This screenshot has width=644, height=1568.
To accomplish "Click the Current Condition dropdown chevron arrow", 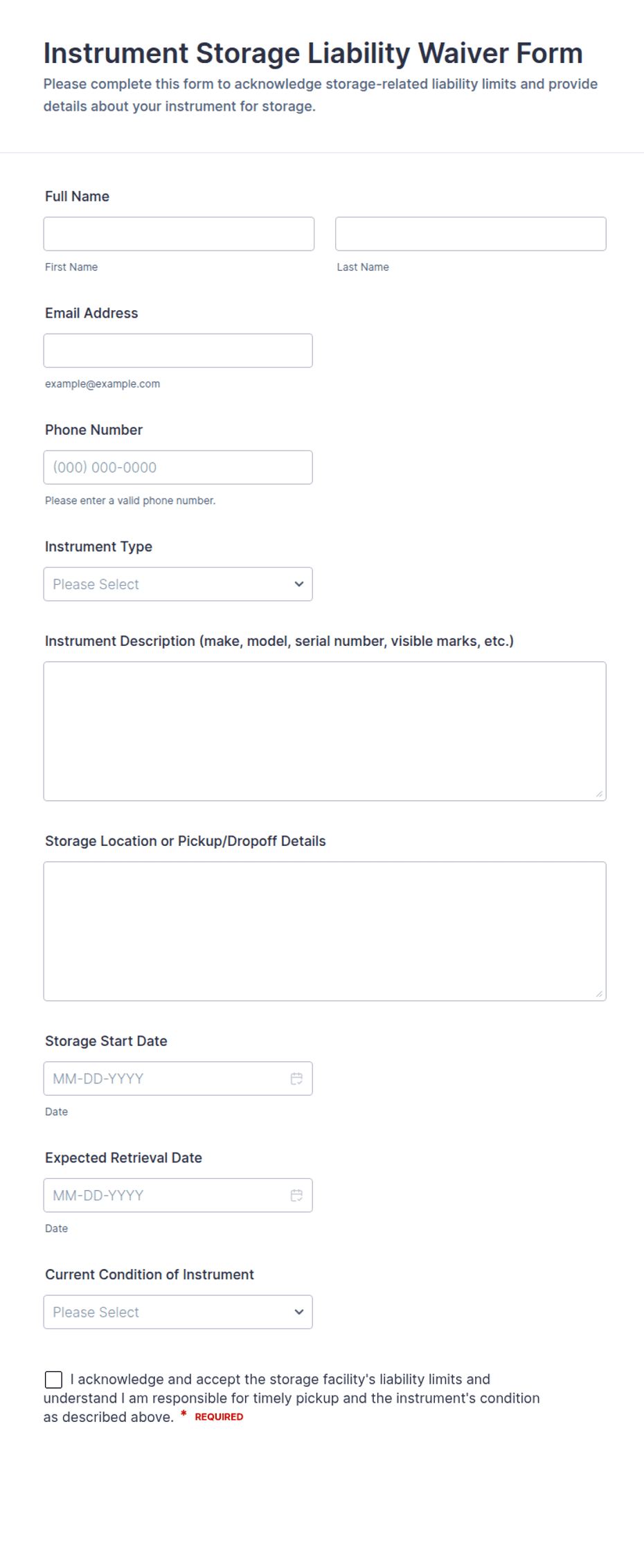I will [298, 1312].
